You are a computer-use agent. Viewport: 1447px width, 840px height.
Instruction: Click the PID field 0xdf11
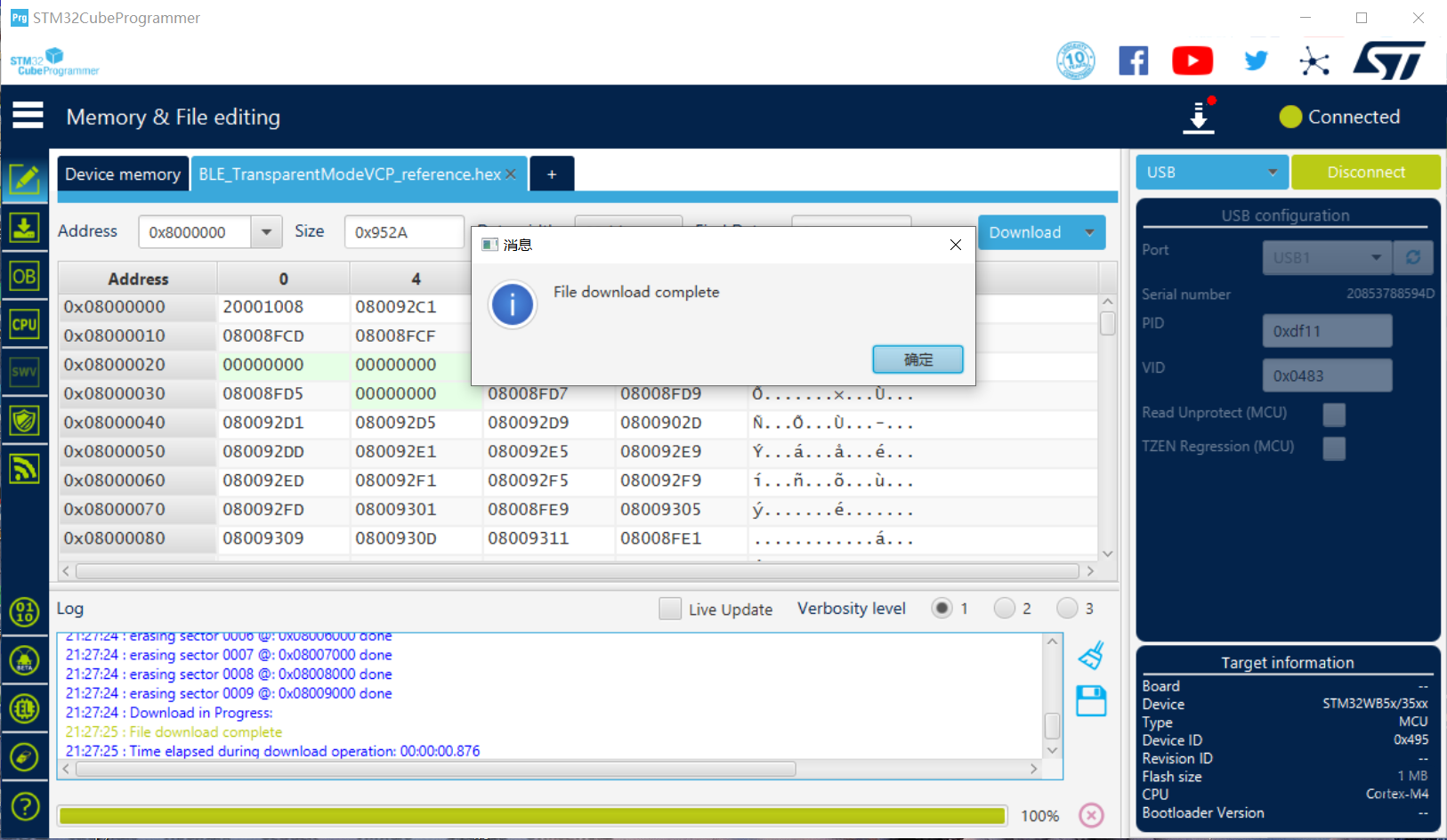[1327, 331]
